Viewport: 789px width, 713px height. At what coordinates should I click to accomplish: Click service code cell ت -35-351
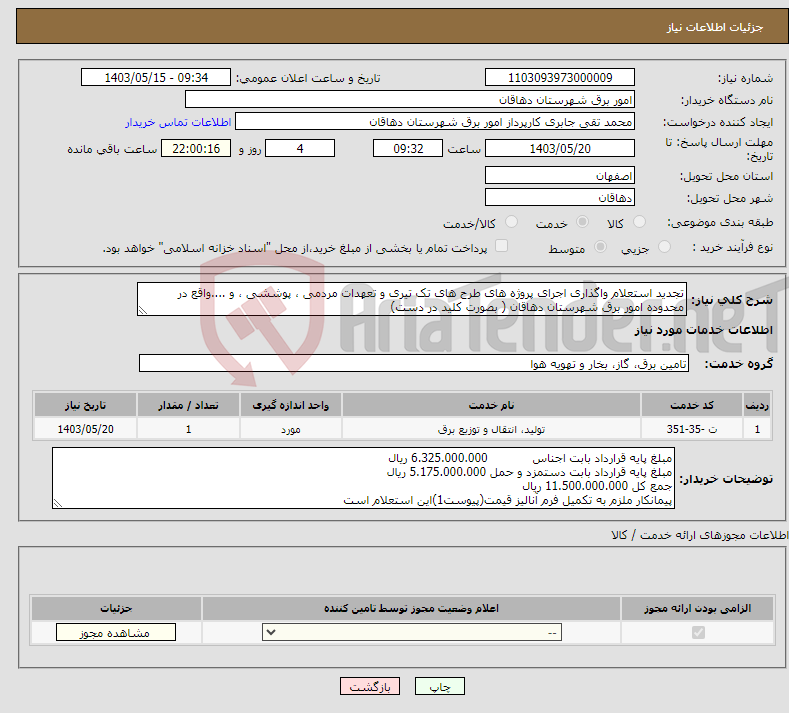(692, 429)
